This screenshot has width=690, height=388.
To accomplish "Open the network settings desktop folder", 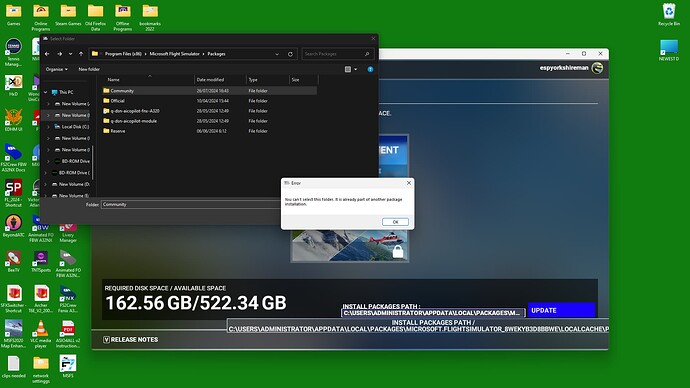I will [41, 369].
